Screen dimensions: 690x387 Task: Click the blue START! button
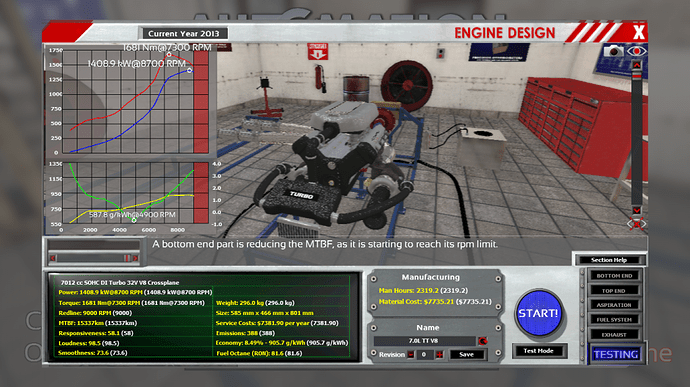pyautogui.click(x=539, y=313)
